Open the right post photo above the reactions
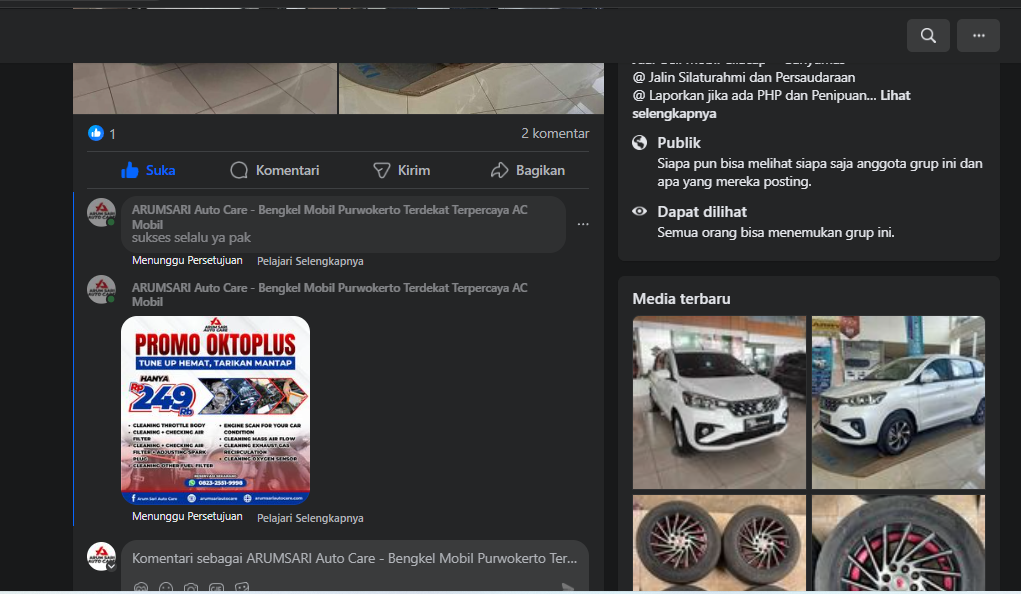 [471, 89]
